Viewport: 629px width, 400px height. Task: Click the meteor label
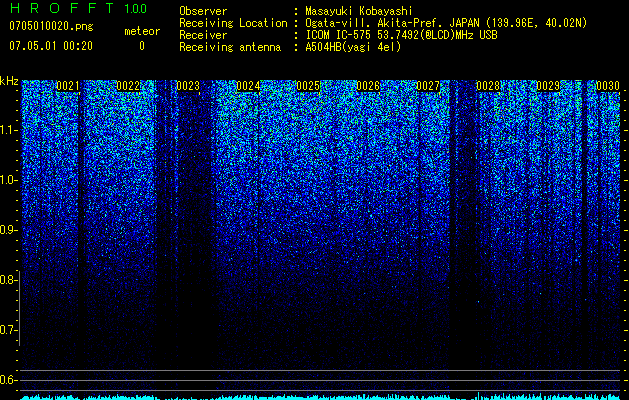point(142,31)
